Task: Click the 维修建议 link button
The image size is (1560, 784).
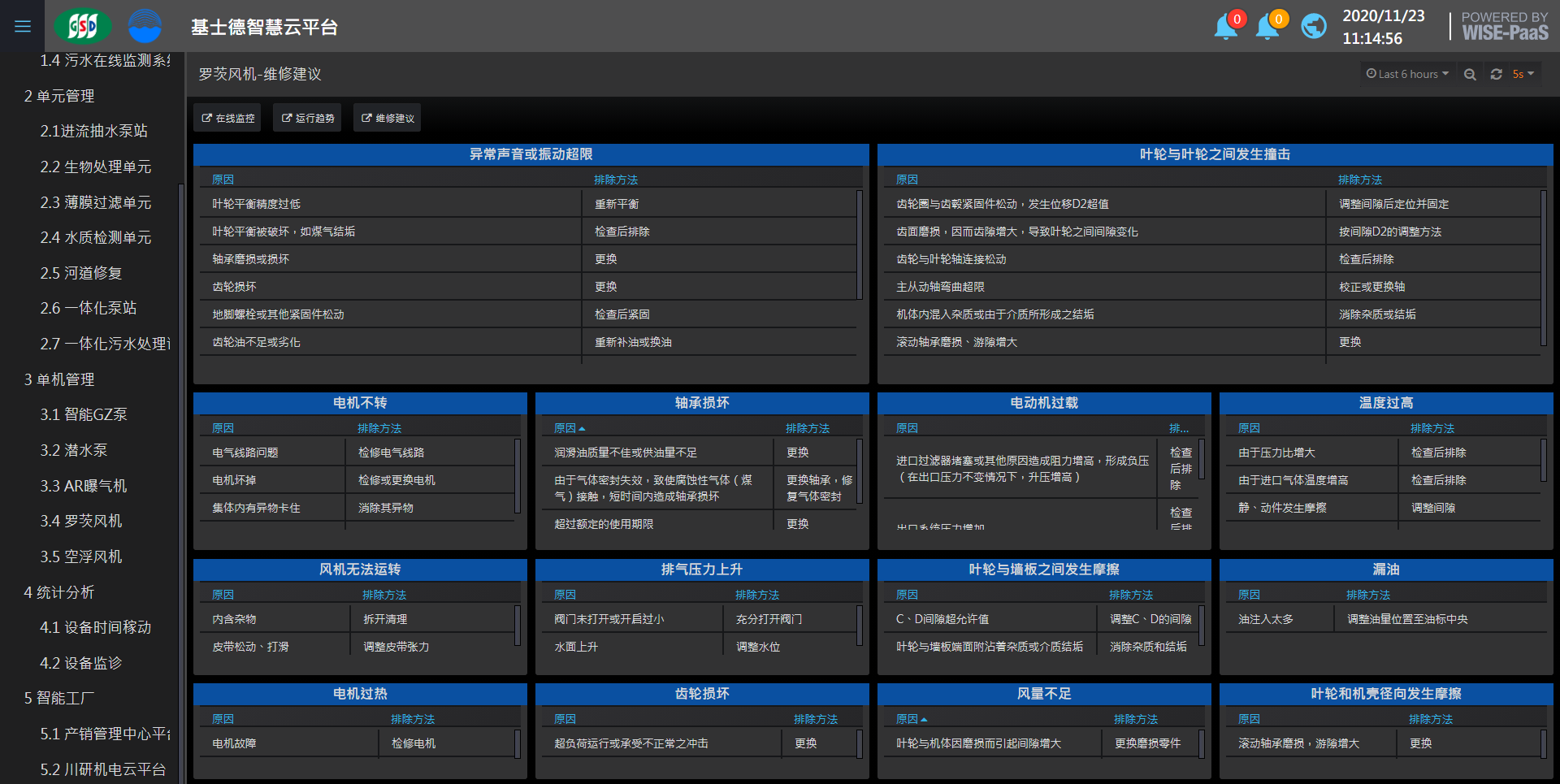Action: [388, 118]
